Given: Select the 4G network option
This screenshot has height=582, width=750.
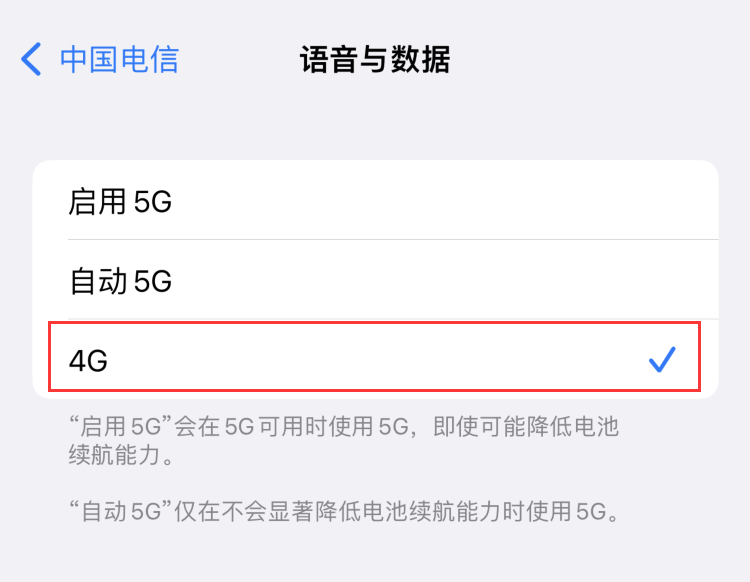Looking at the screenshot, I should point(375,359).
